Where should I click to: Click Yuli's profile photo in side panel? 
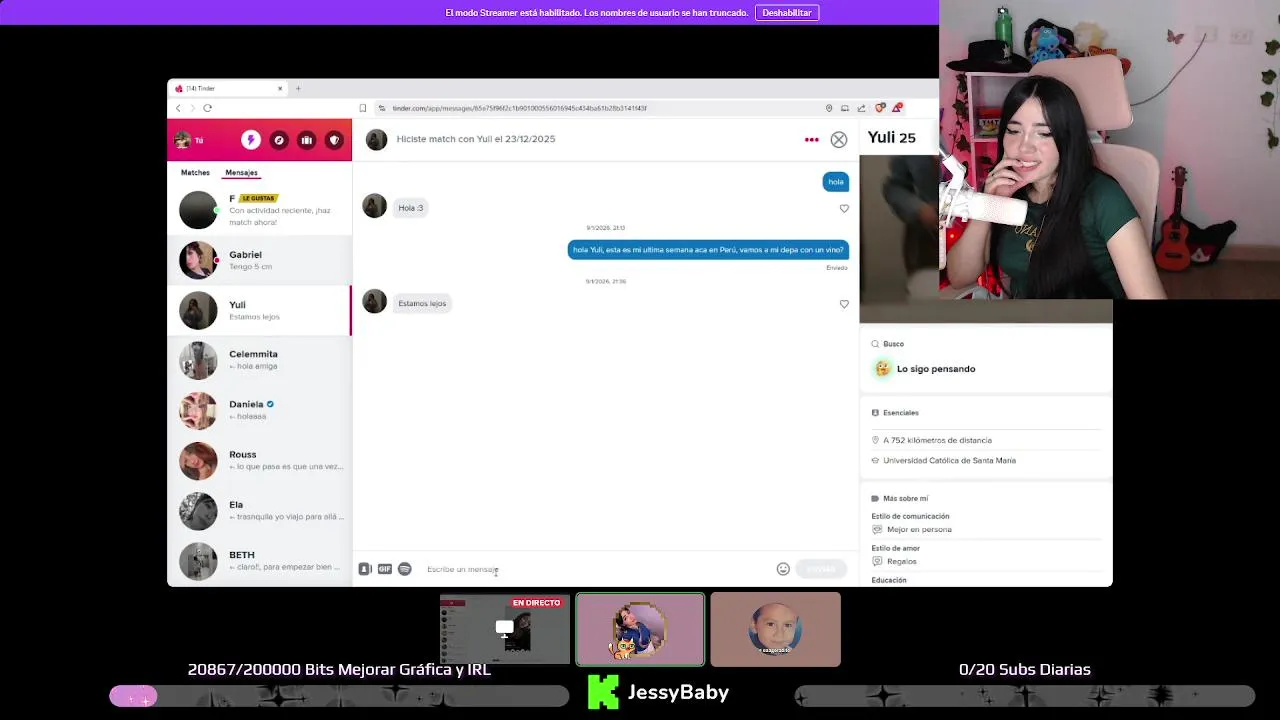[900, 239]
